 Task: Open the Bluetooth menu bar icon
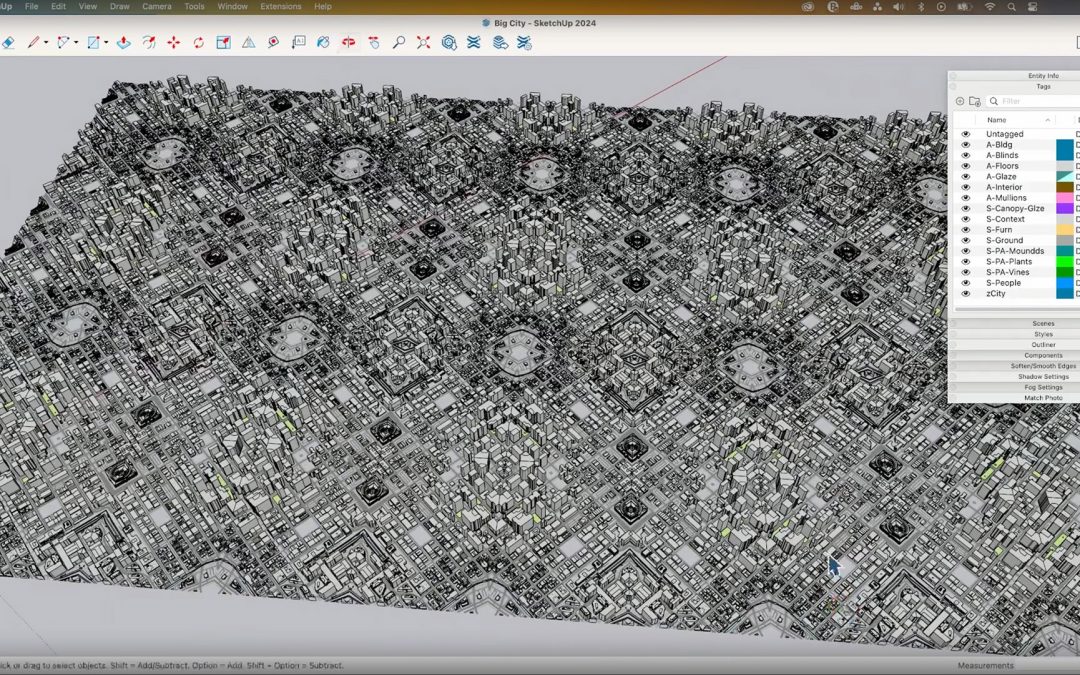pos(921,7)
